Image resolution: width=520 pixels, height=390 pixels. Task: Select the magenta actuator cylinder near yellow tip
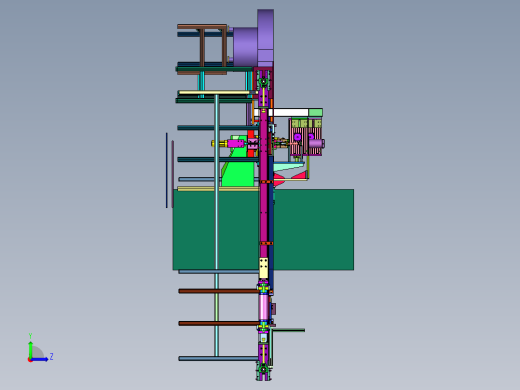tap(236, 144)
